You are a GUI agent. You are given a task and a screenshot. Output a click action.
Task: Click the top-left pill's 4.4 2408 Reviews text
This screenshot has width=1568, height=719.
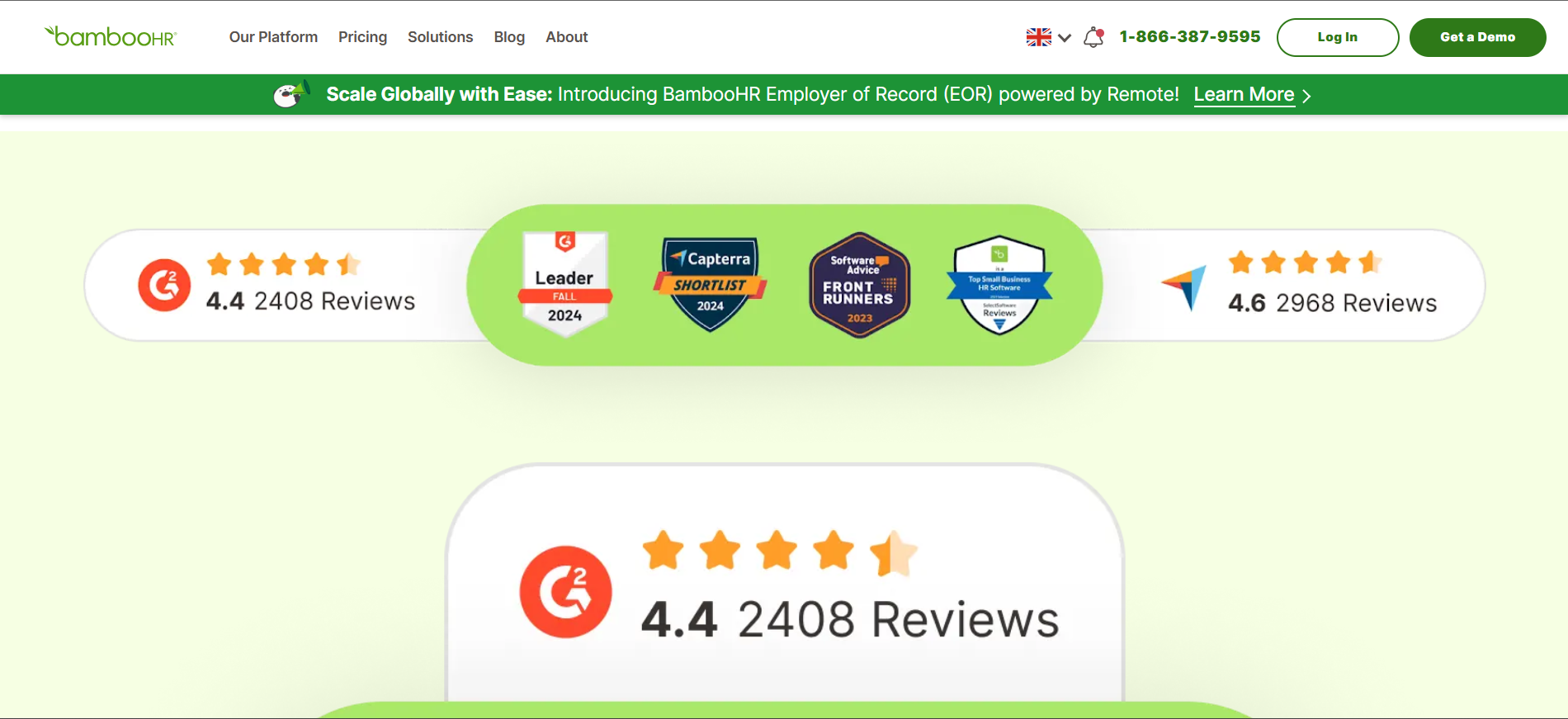[310, 300]
